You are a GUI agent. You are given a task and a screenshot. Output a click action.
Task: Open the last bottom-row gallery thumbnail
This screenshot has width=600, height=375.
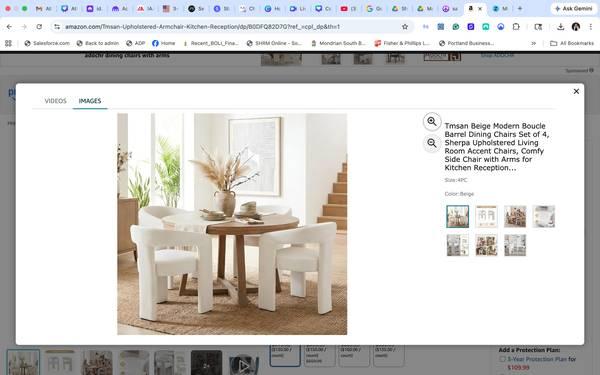point(515,245)
